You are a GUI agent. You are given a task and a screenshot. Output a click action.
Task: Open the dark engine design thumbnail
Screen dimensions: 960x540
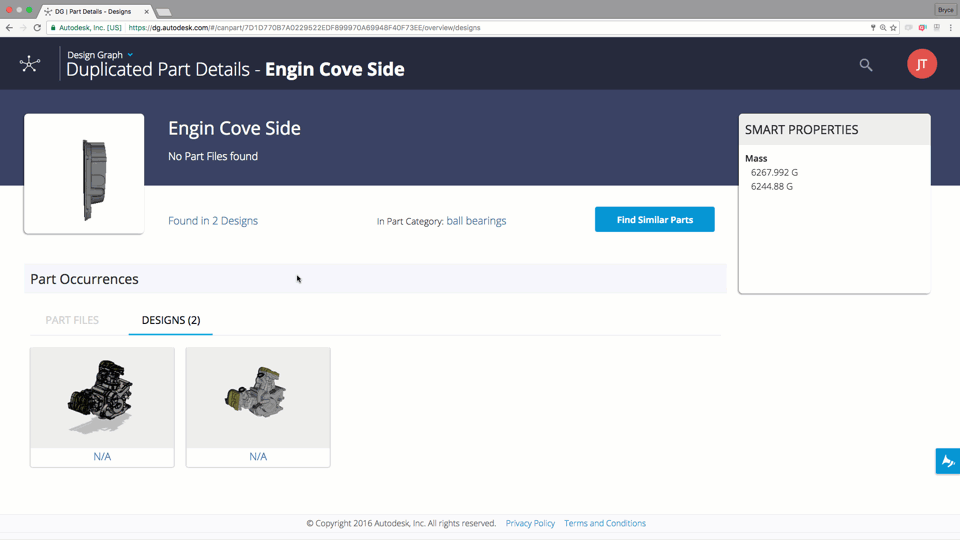(x=102, y=397)
